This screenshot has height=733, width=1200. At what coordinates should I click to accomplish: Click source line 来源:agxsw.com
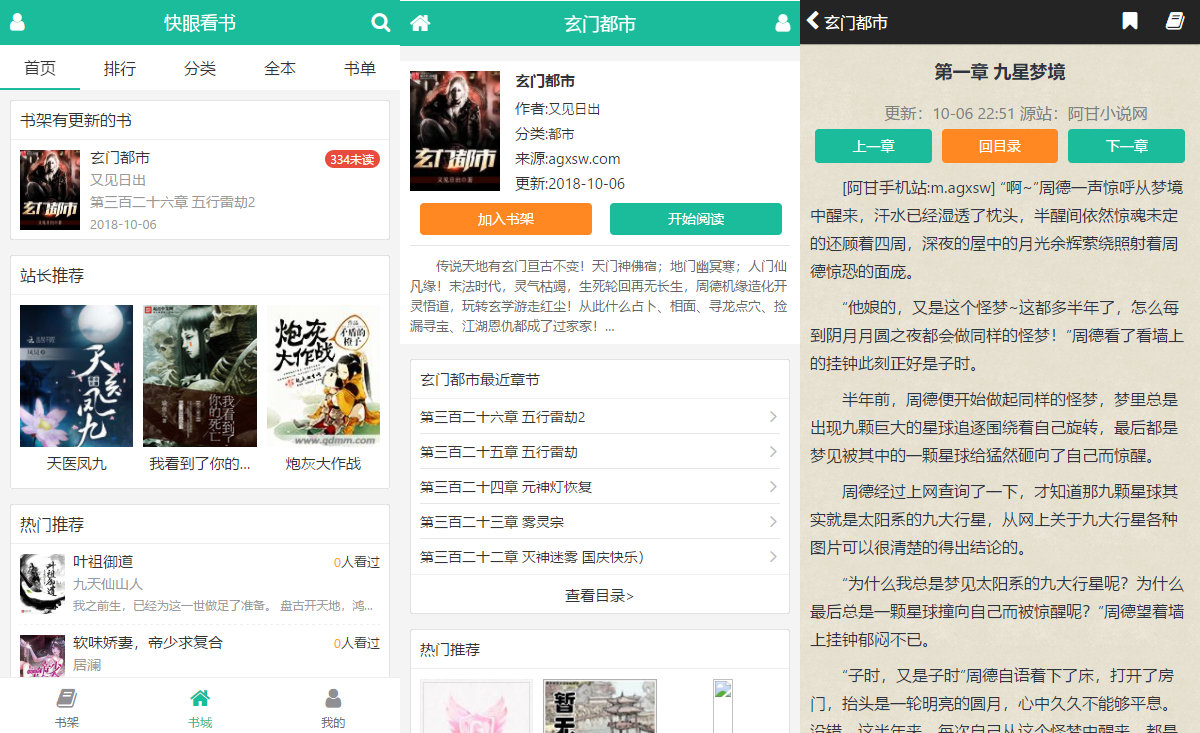pyautogui.click(x=568, y=158)
